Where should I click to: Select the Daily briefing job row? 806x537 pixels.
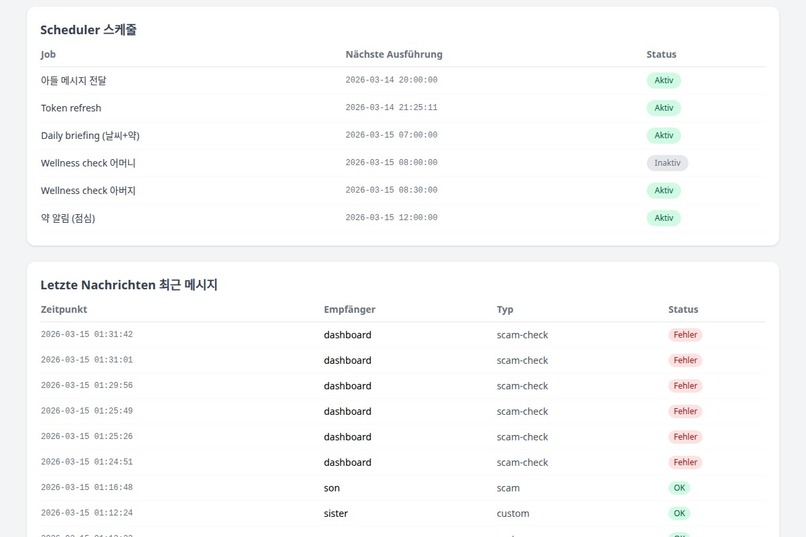coord(403,136)
